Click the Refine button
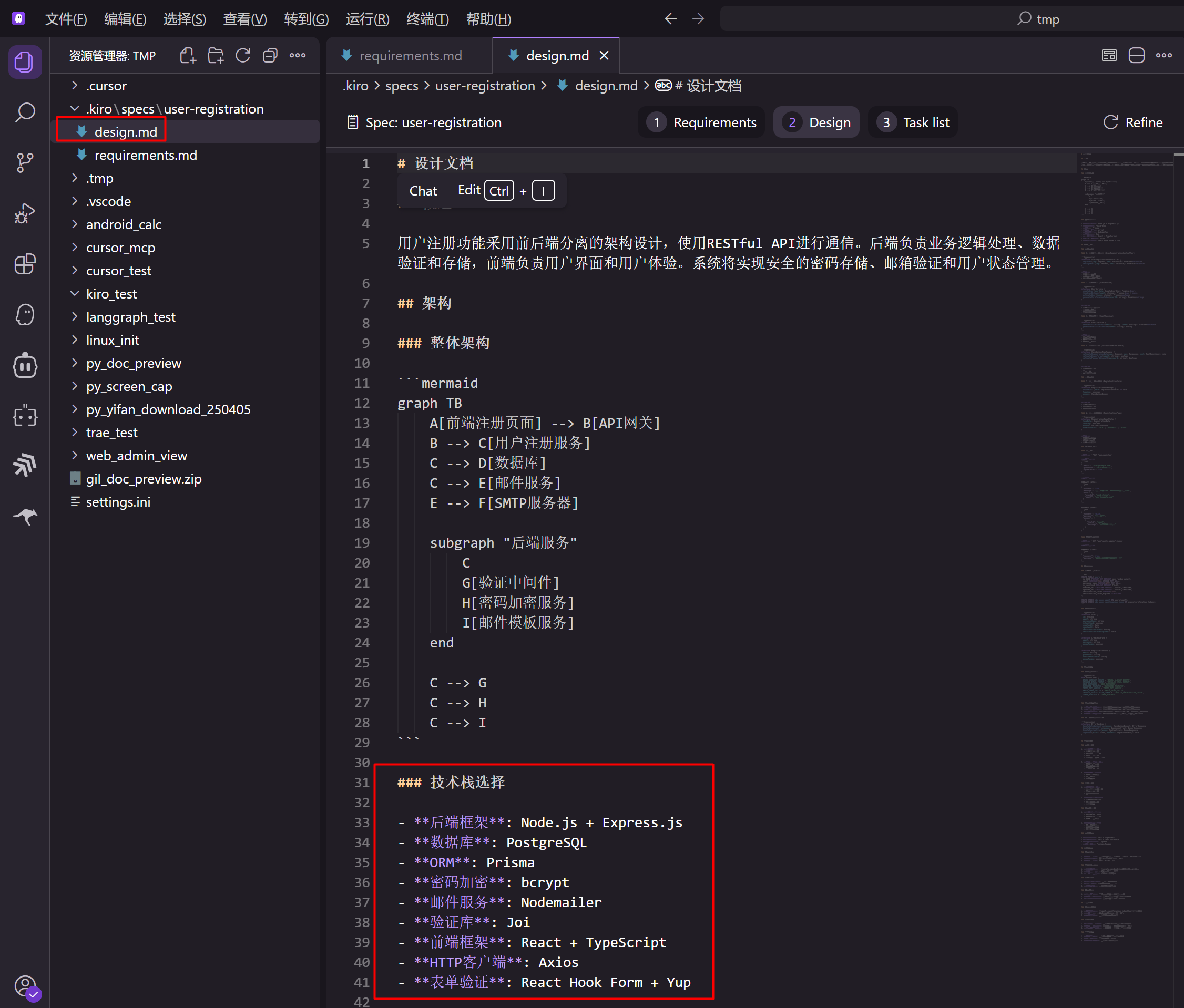Image resolution: width=1184 pixels, height=1008 pixels. [1133, 122]
